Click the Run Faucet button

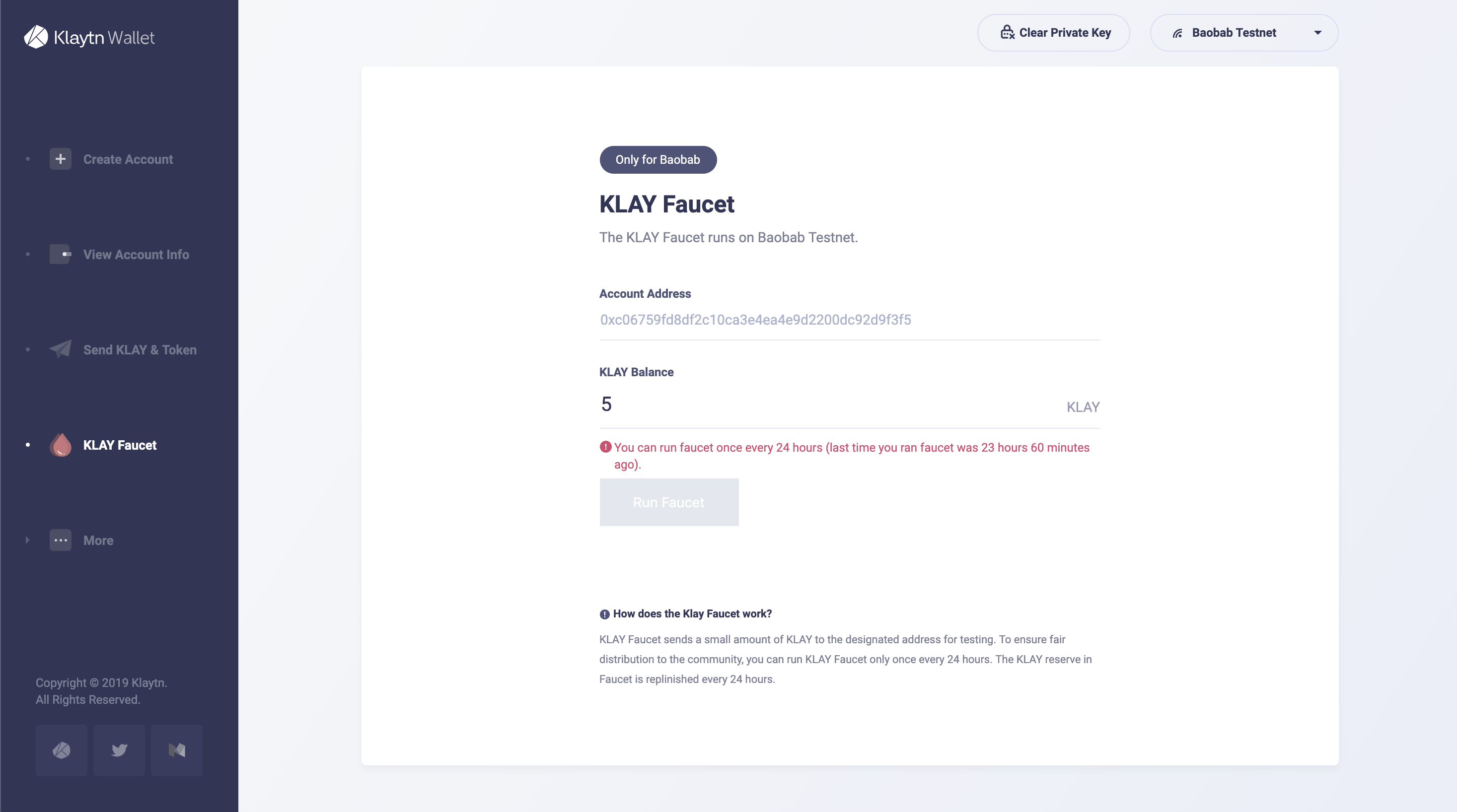click(669, 501)
